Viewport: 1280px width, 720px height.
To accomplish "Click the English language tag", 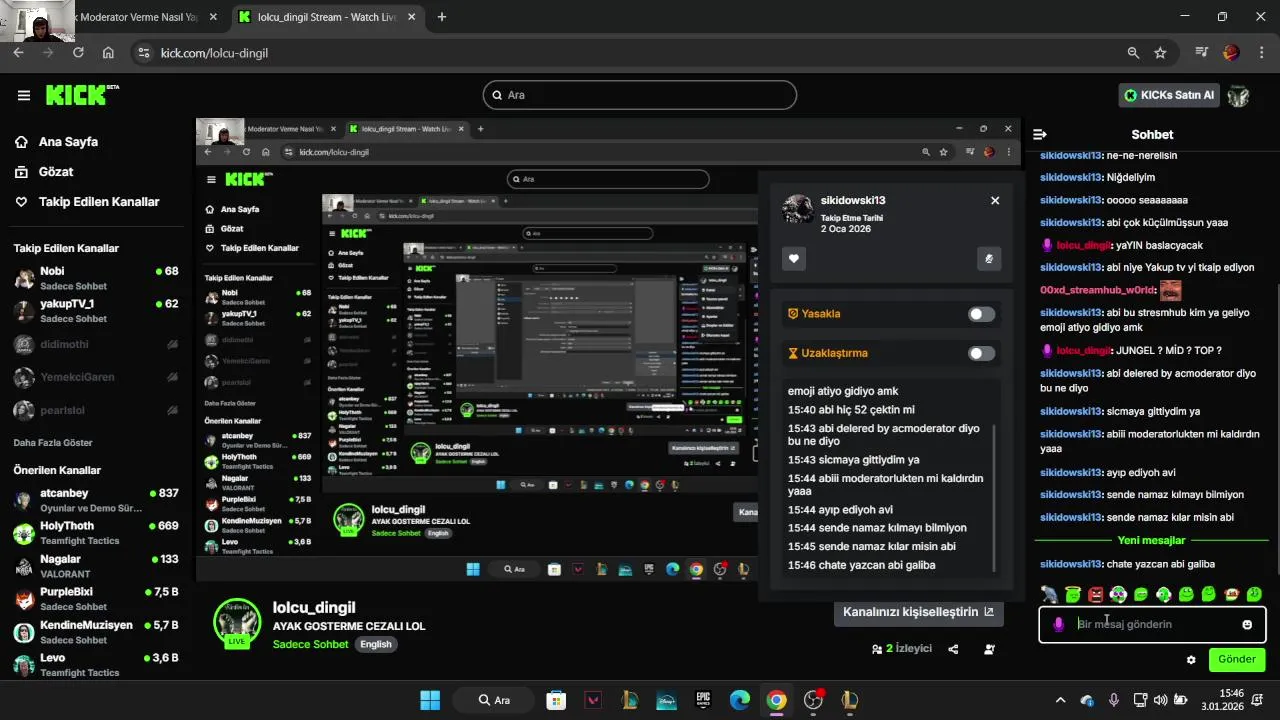I will tap(376, 645).
